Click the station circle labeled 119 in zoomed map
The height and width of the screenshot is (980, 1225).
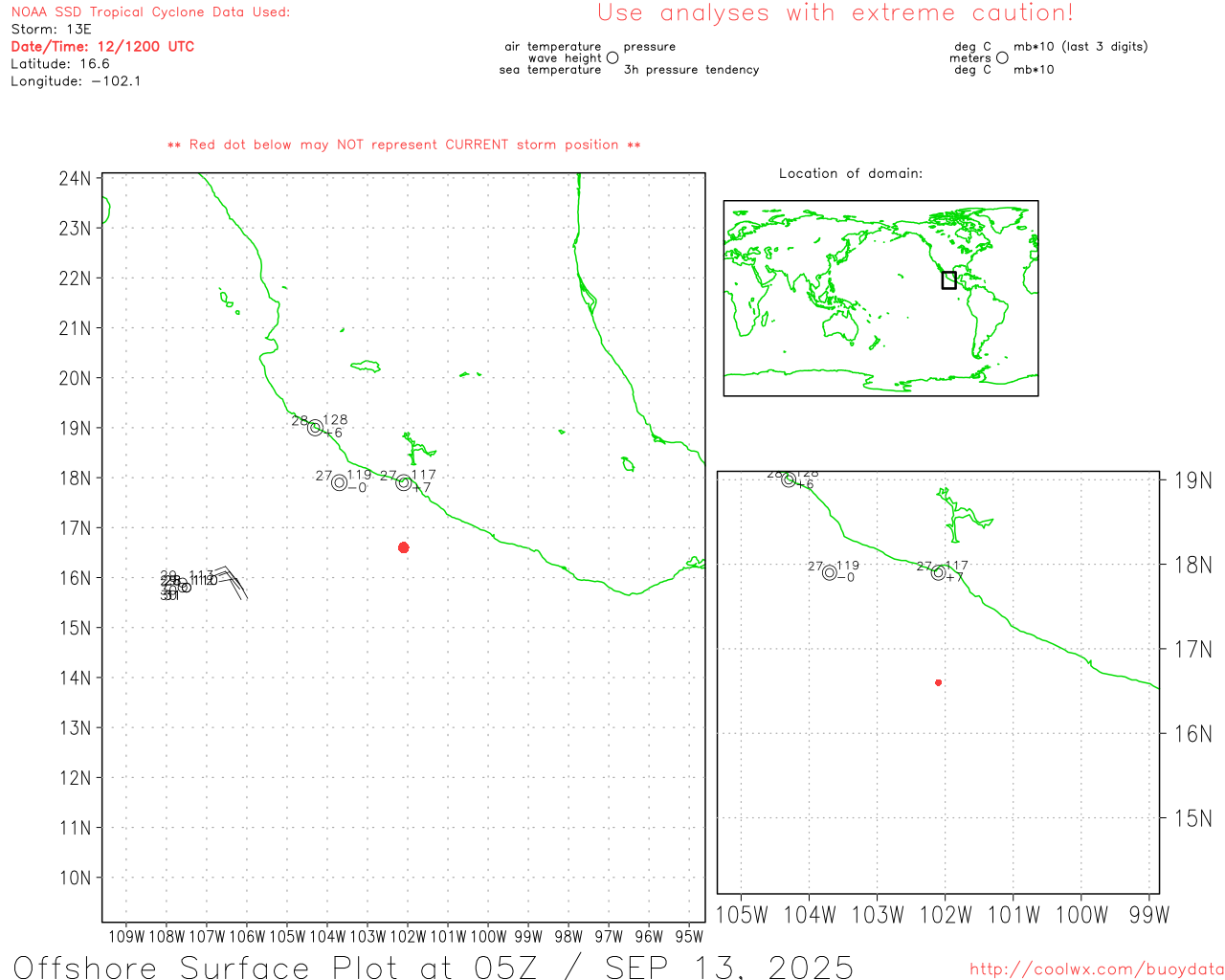pos(830,572)
